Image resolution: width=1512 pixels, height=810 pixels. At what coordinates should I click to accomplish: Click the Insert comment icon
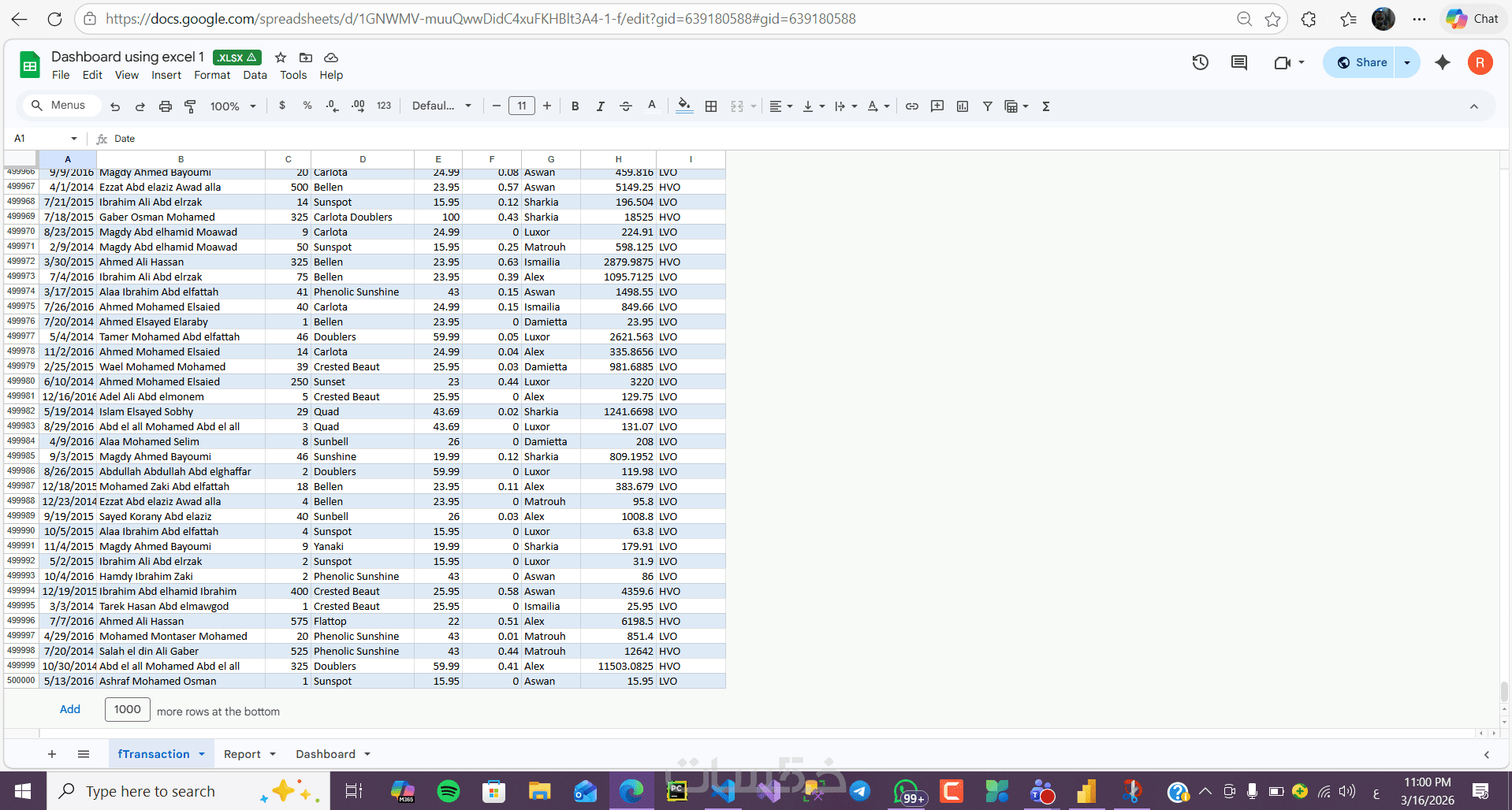pyautogui.click(x=937, y=106)
